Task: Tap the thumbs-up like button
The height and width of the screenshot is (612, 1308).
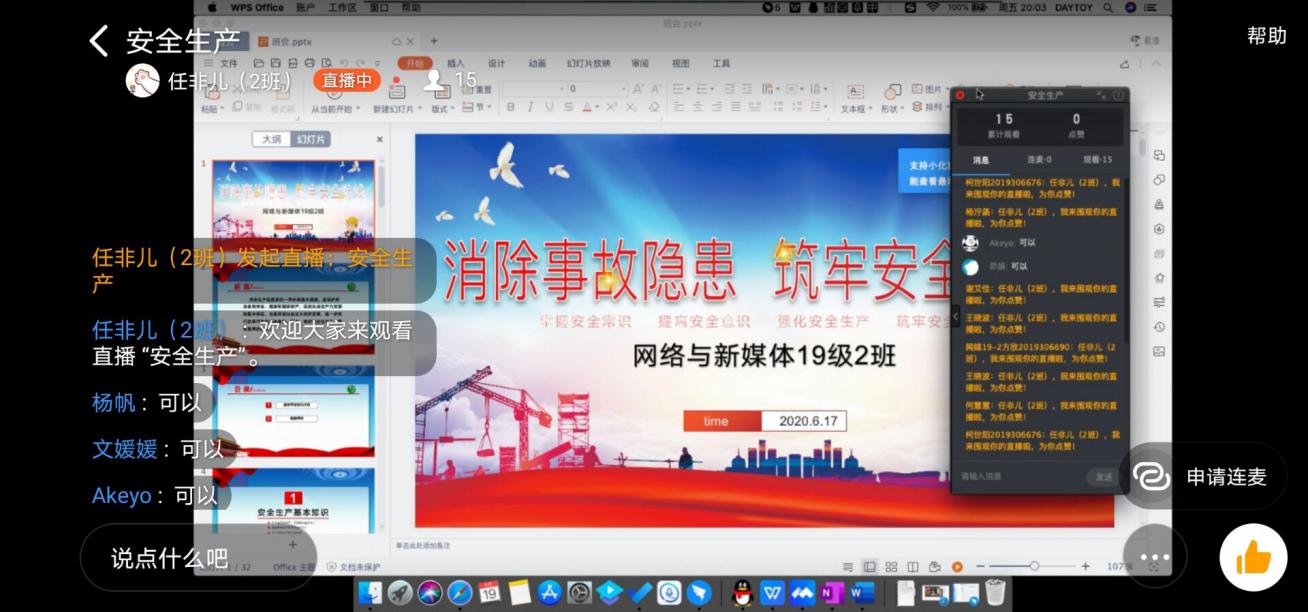Action: coord(1253,557)
